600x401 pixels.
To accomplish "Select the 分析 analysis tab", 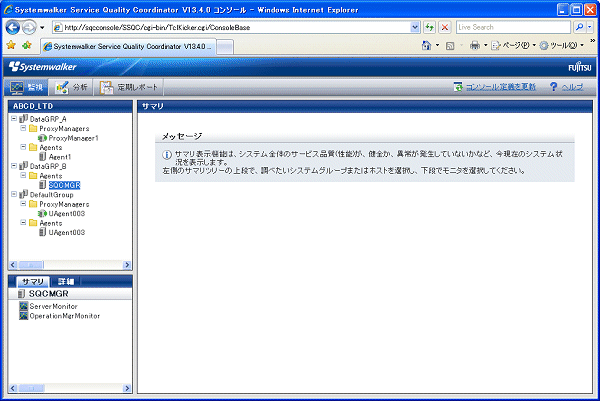I will [72, 88].
